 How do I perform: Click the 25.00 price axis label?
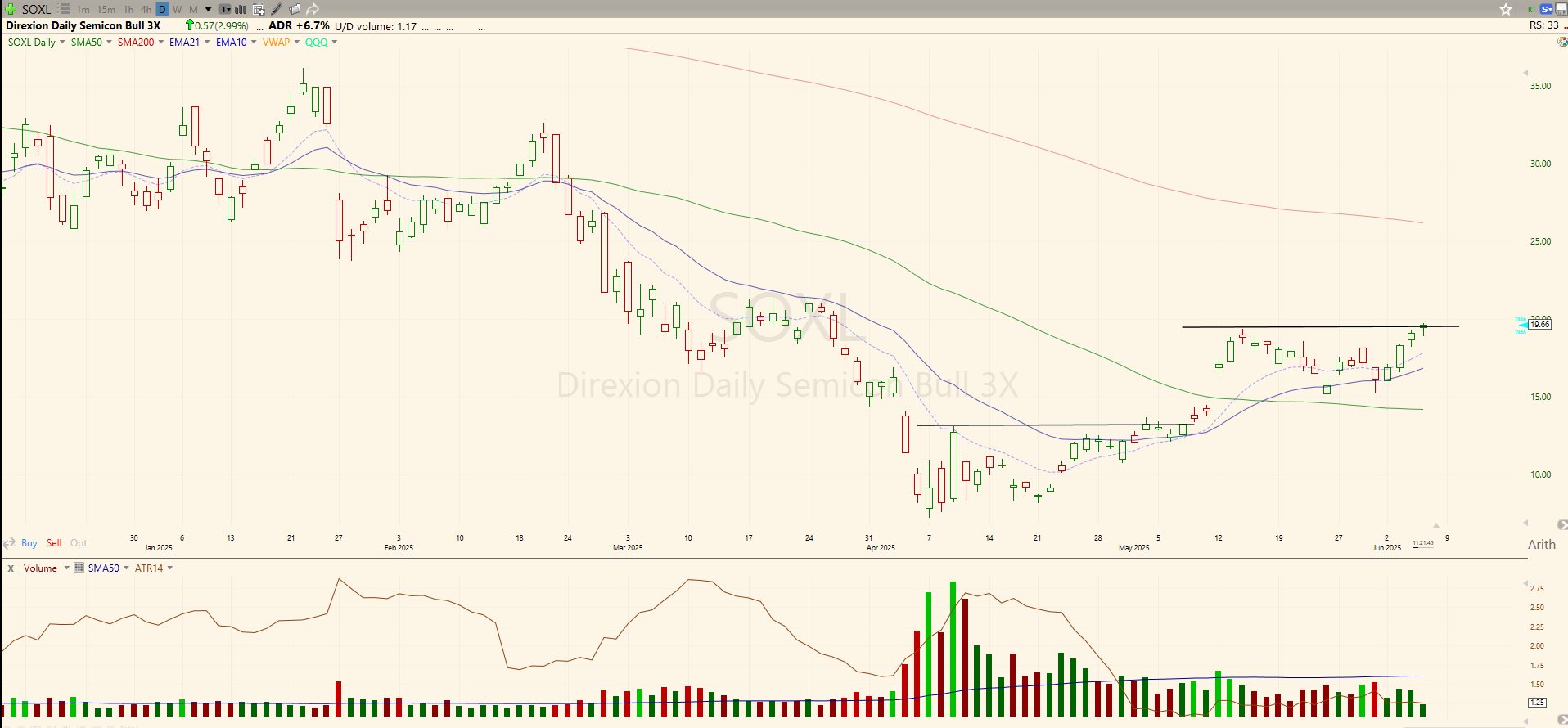(x=1540, y=241)
